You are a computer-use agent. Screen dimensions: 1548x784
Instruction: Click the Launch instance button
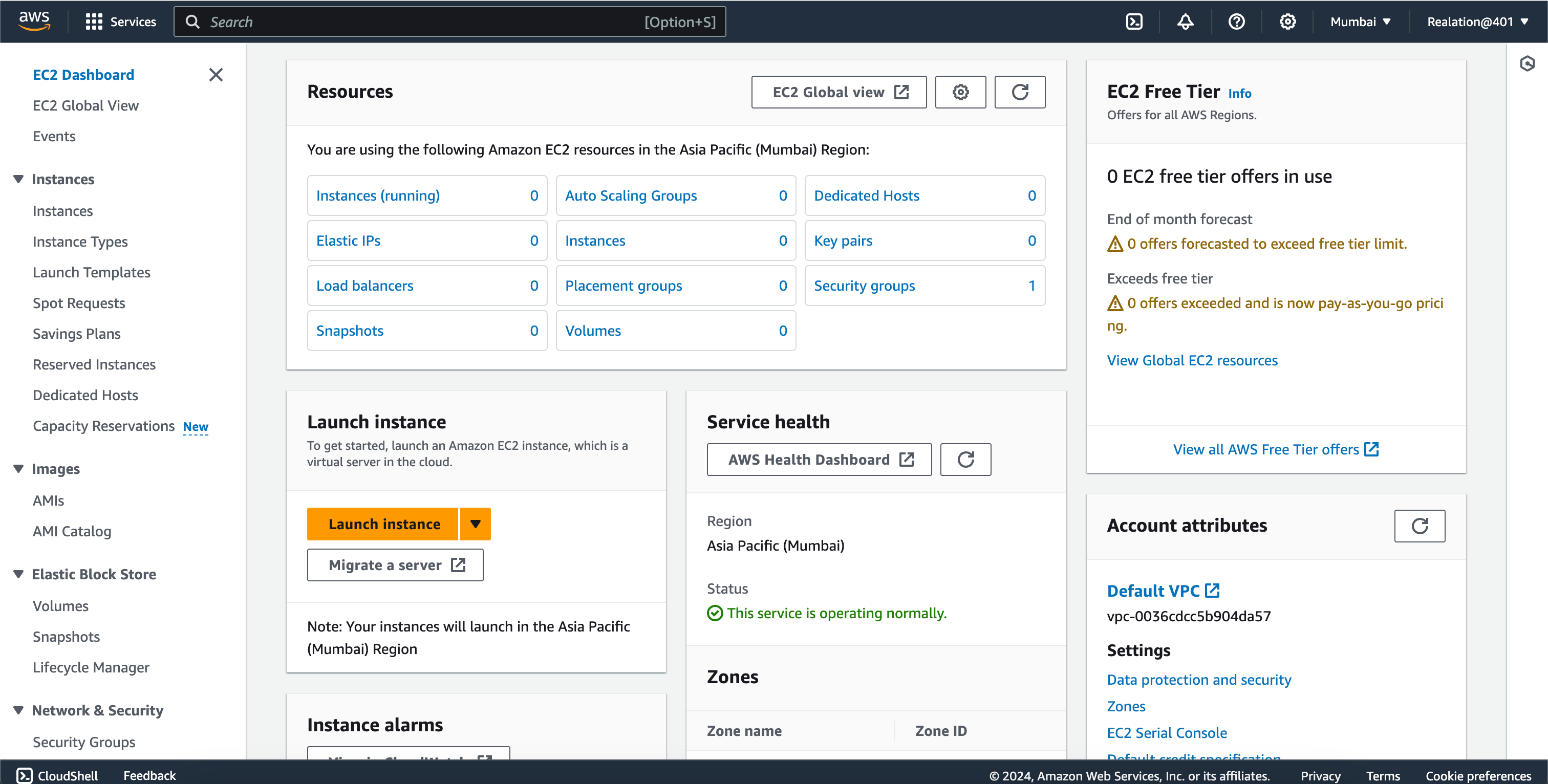point(383,524)
